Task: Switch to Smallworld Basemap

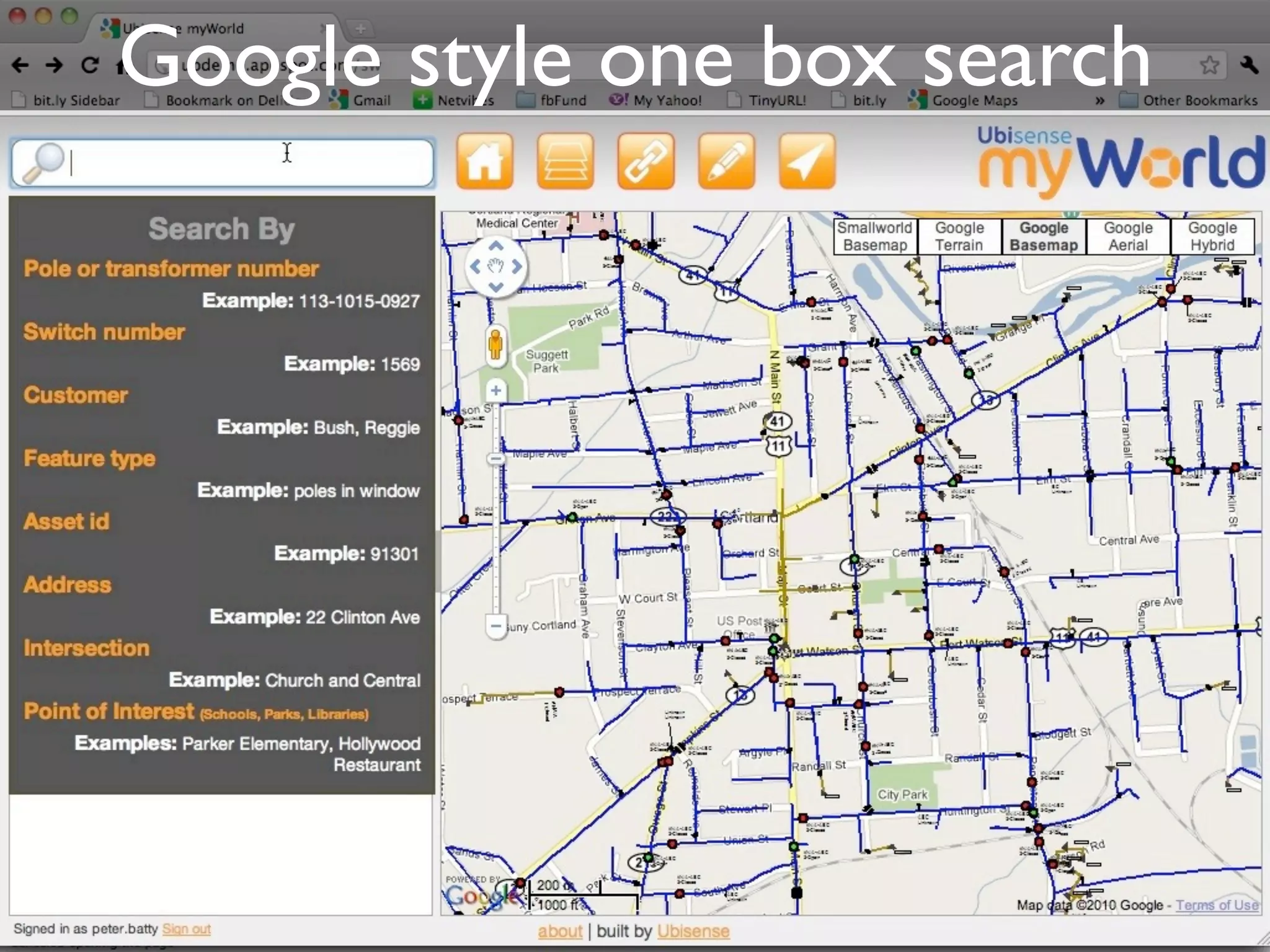Action: 875,236
